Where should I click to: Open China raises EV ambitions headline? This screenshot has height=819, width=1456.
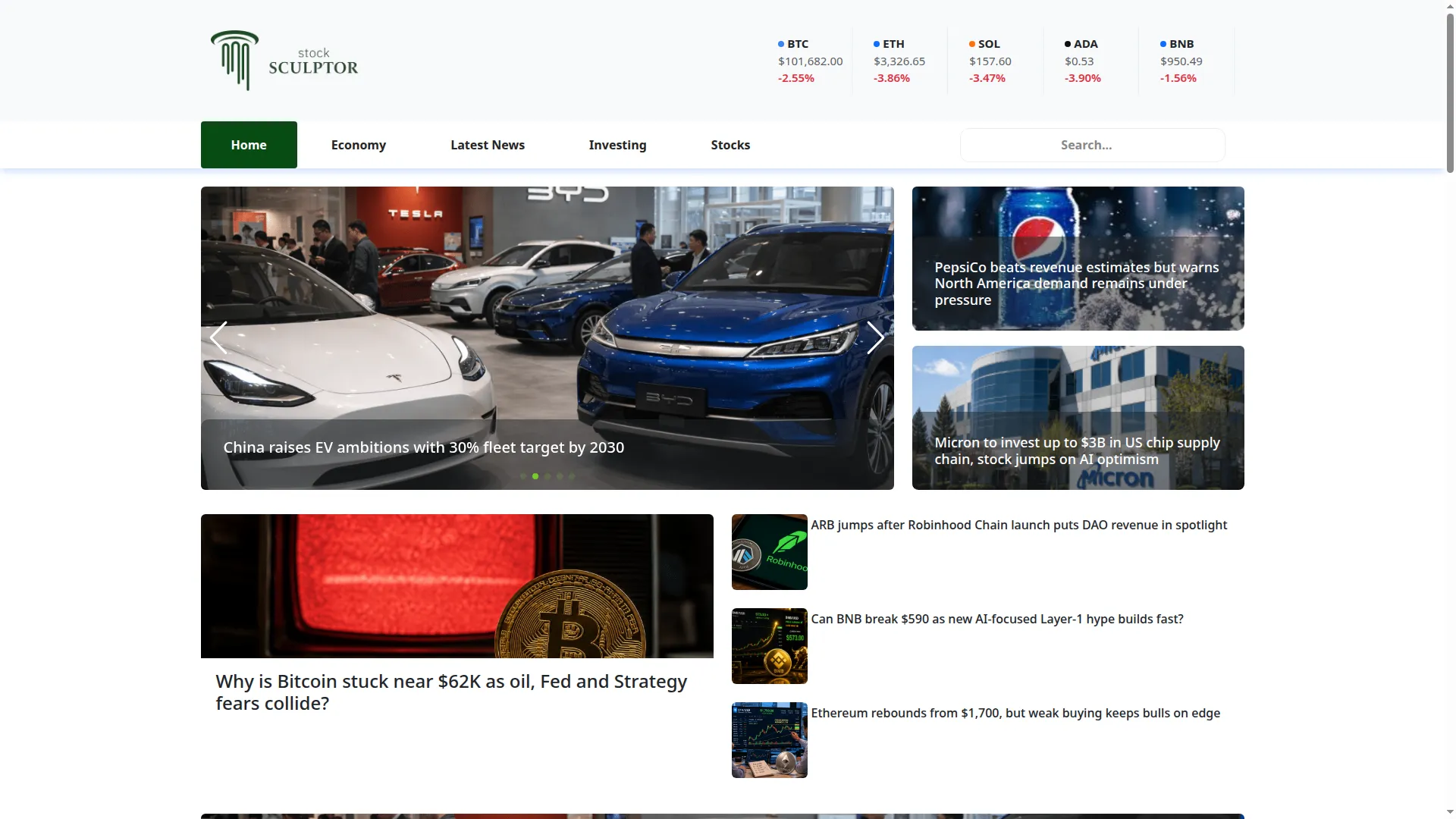point(424,447)
